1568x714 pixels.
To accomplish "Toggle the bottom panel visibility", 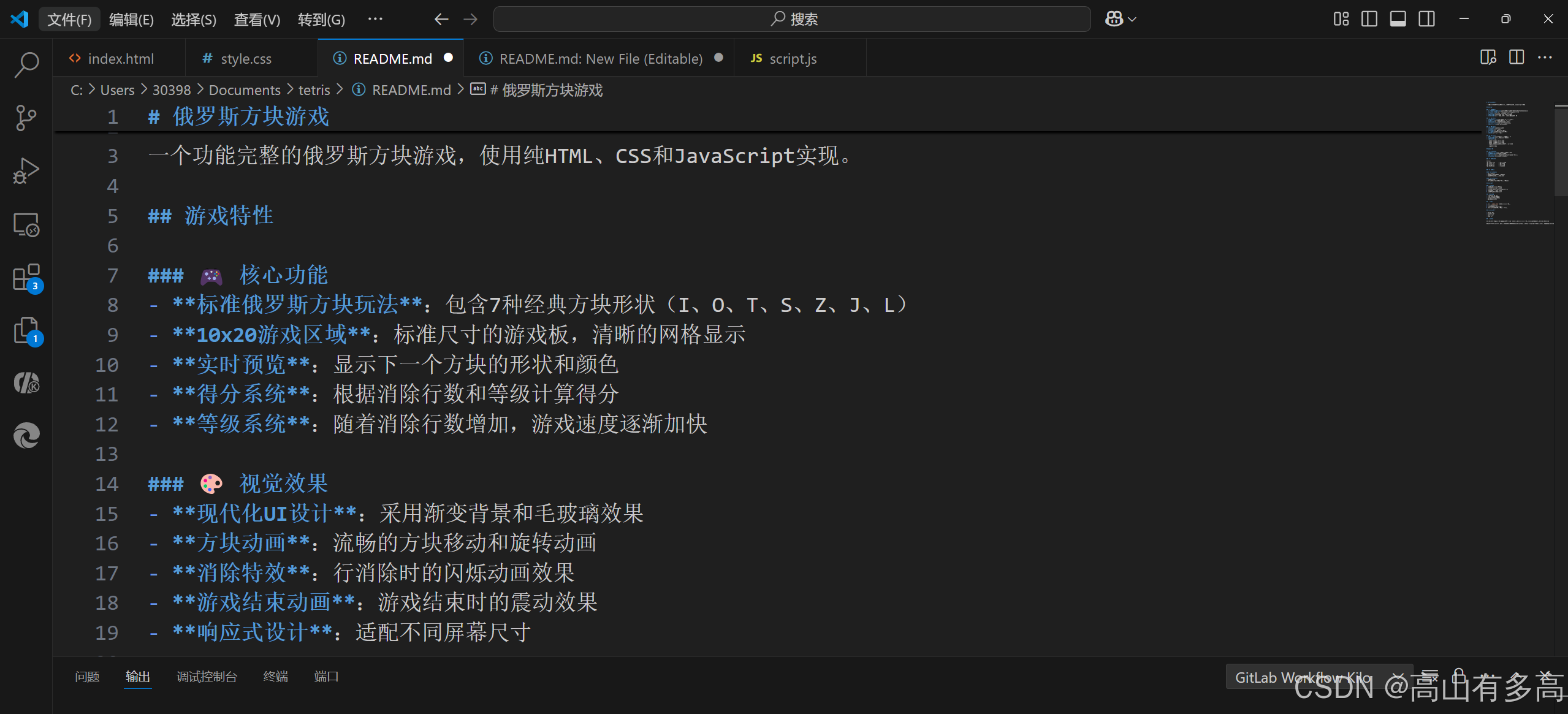I will [1398, 19].
